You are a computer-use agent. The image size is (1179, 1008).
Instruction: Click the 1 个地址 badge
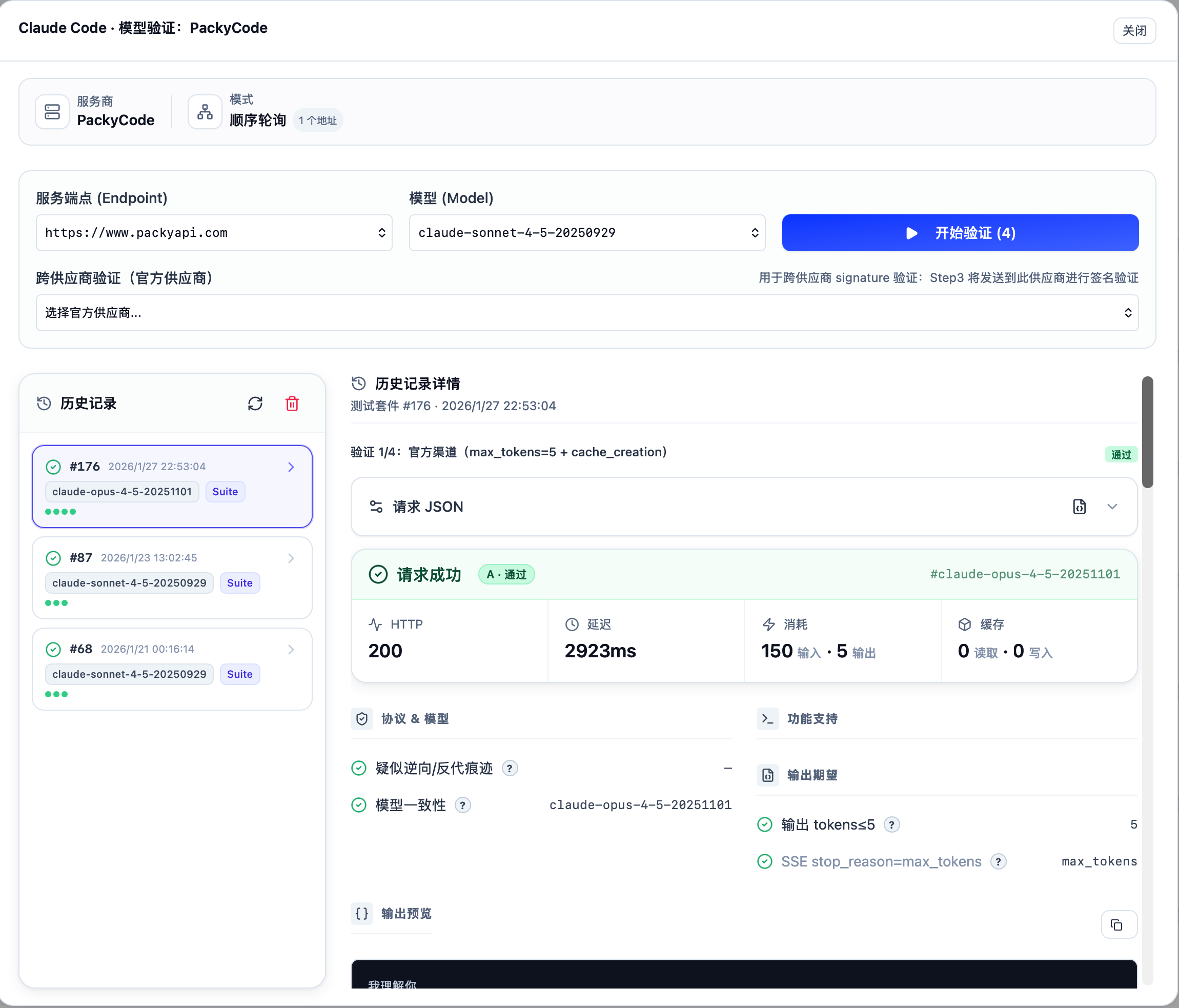click(x=318, y=120)
